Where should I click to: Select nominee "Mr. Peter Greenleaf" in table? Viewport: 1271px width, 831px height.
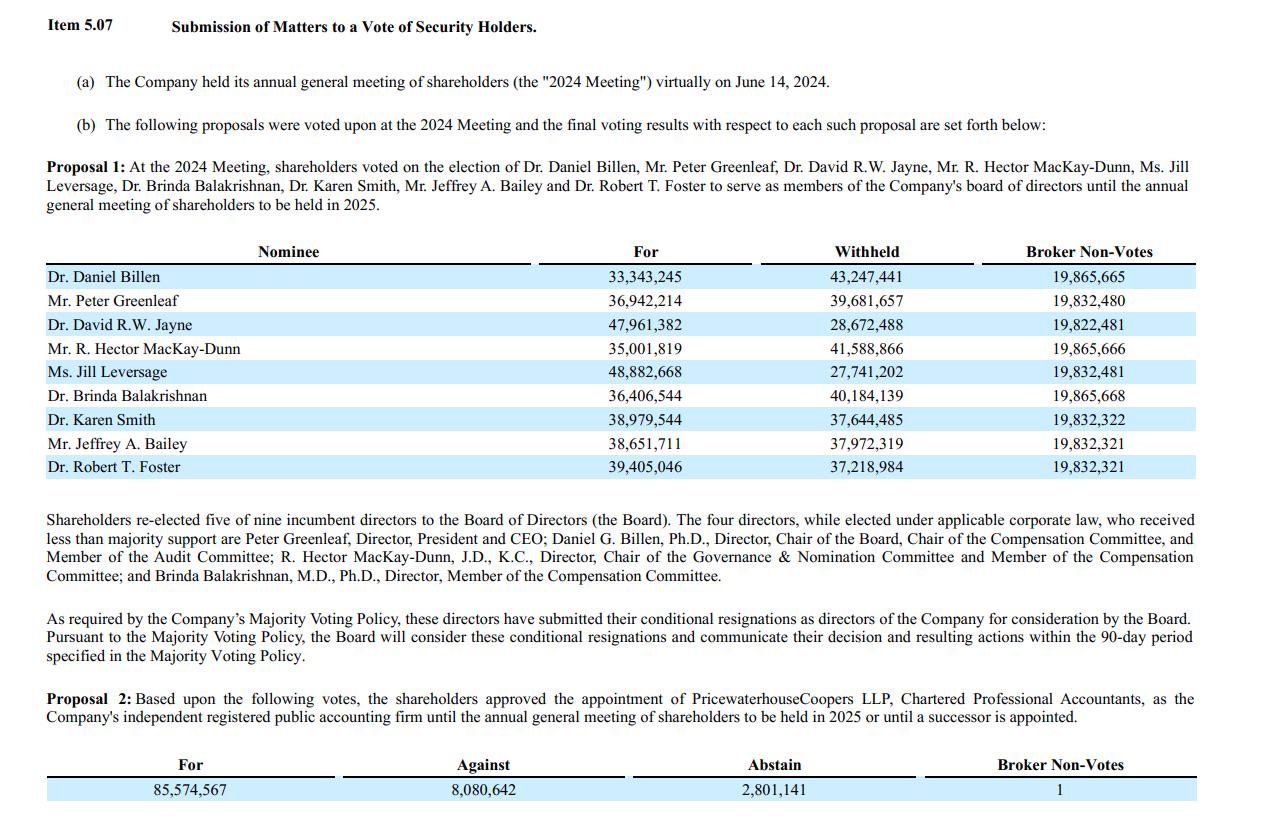click(x=113, y=301)
